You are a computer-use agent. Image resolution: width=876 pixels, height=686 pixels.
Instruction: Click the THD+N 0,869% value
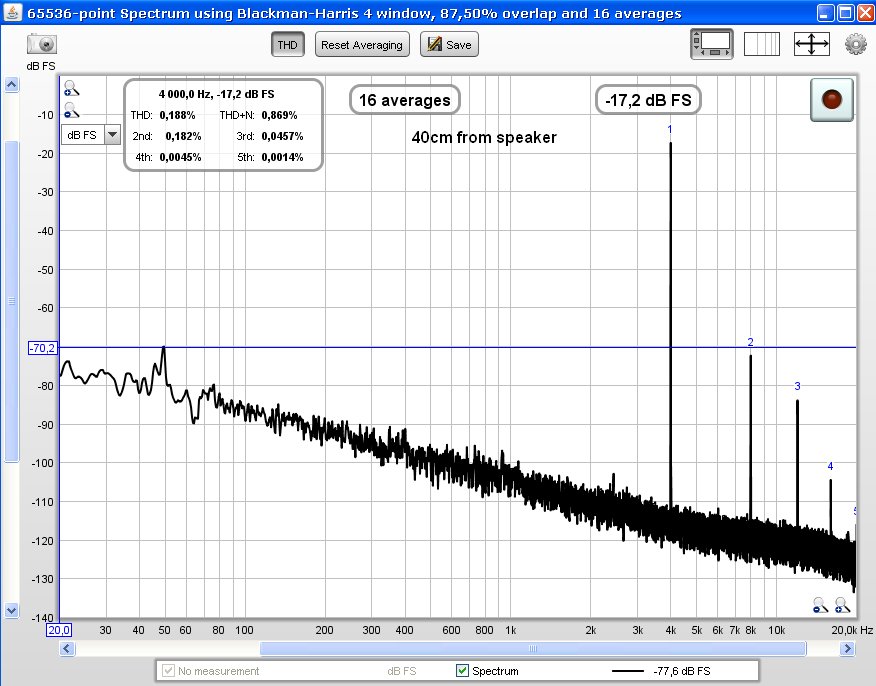(279, 115)
